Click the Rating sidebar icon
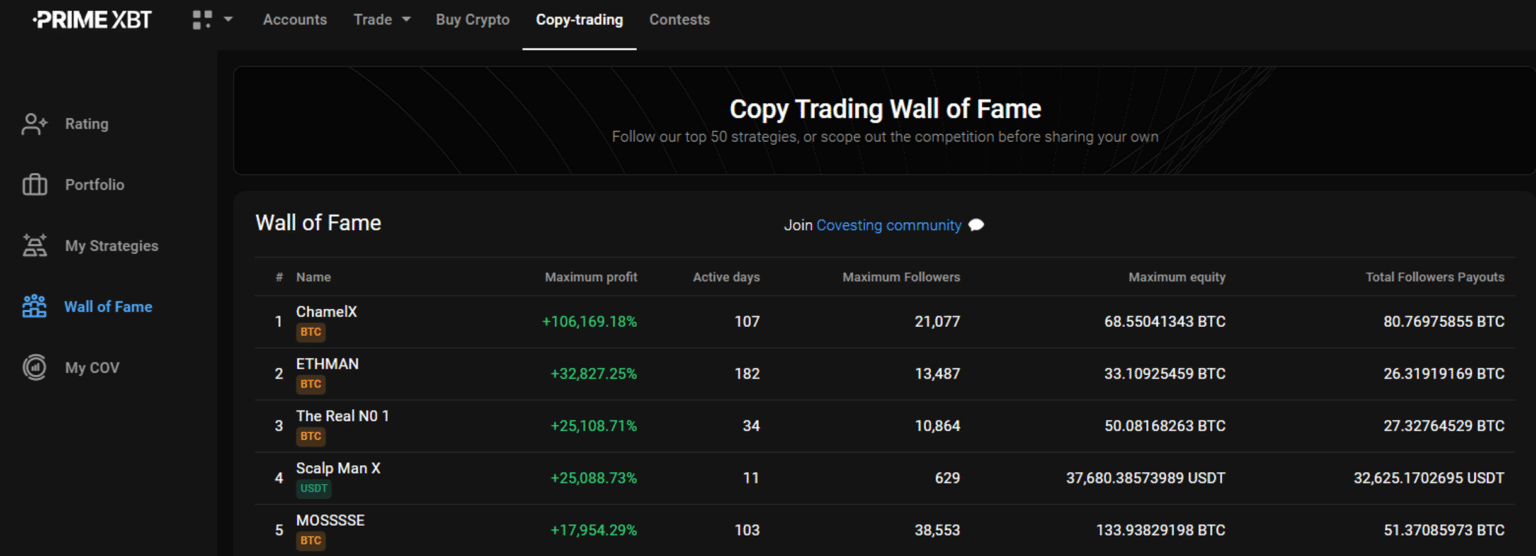 click(35, 124)
